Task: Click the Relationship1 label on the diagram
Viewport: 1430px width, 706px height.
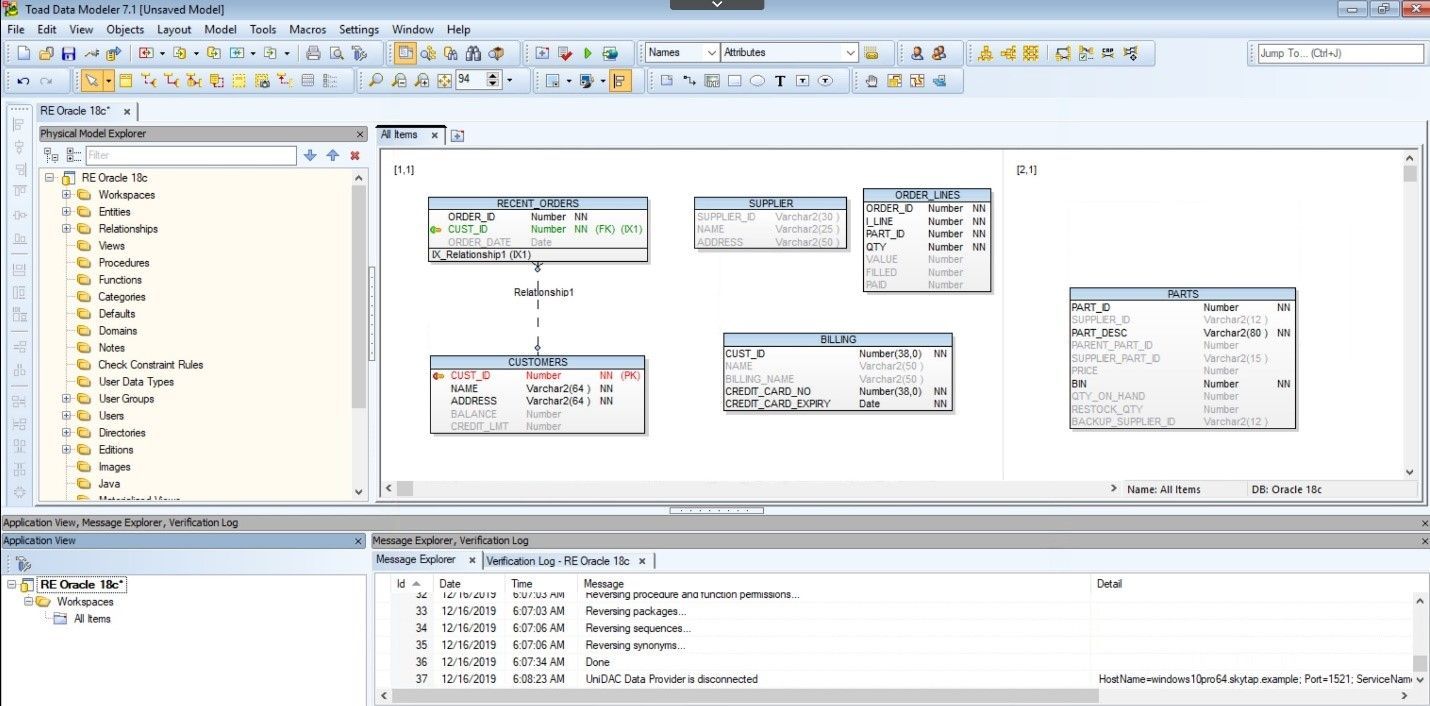Action: tap(544, 292)
